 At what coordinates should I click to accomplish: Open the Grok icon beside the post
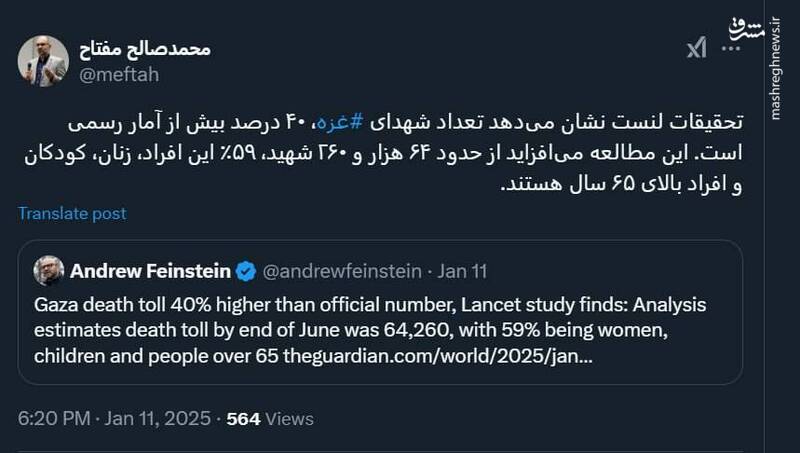695,48
